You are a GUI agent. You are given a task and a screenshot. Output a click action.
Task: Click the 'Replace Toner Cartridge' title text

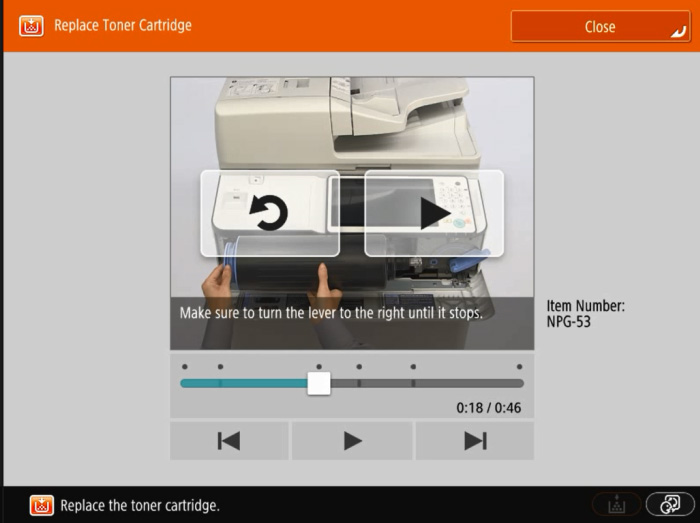pyautogui.click(x=123, y=25)
